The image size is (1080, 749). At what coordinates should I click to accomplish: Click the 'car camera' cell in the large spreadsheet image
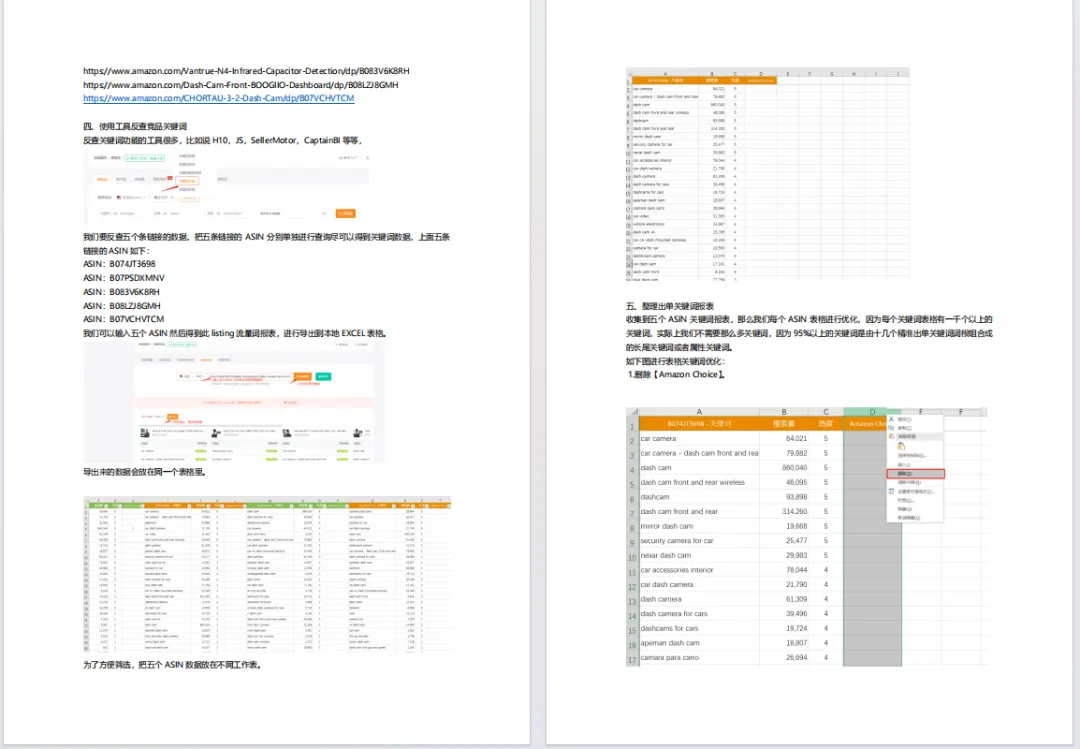coord(699,438)
